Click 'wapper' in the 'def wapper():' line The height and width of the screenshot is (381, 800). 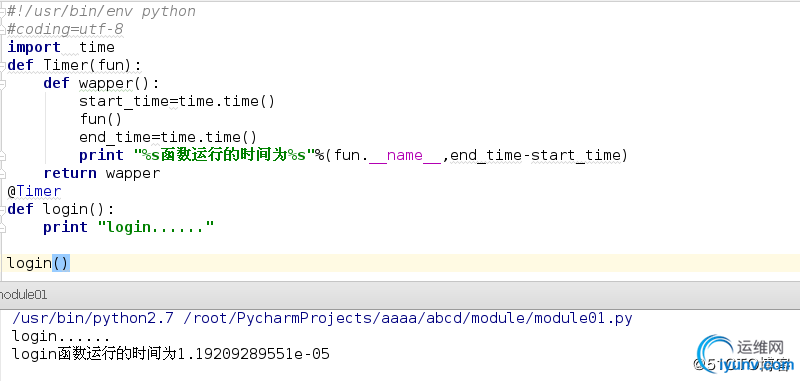[106, 83]
